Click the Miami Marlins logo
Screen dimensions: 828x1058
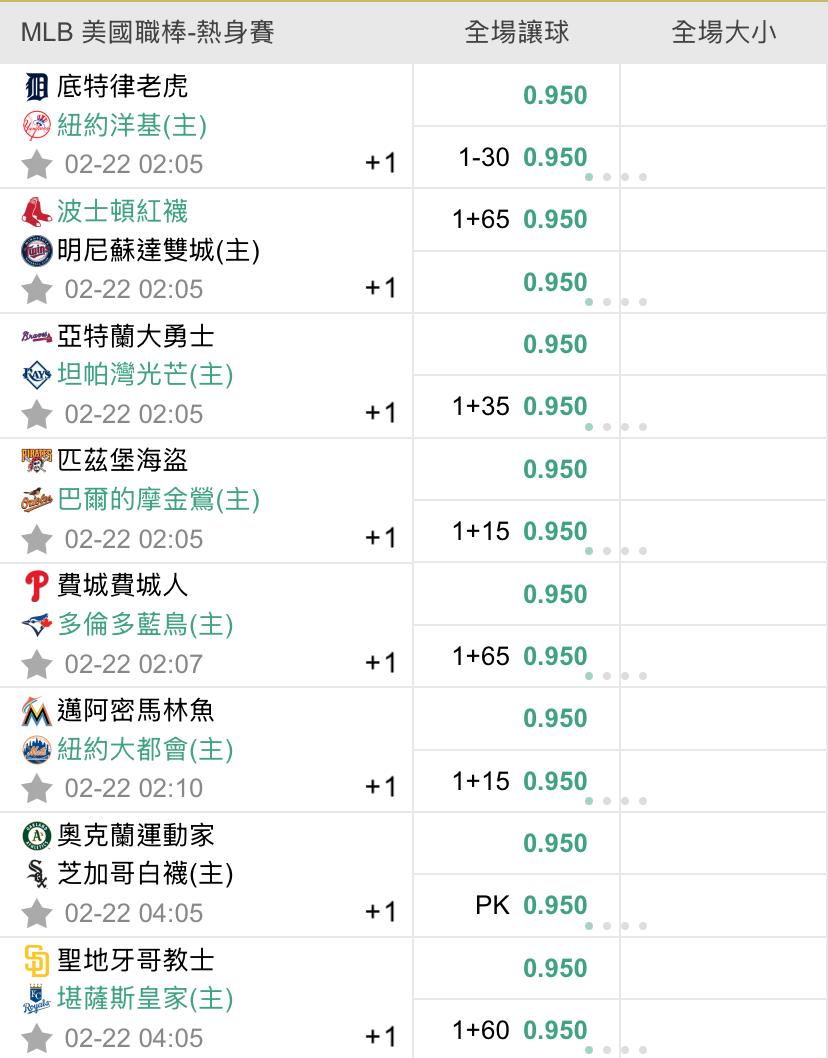coord(36,711)
